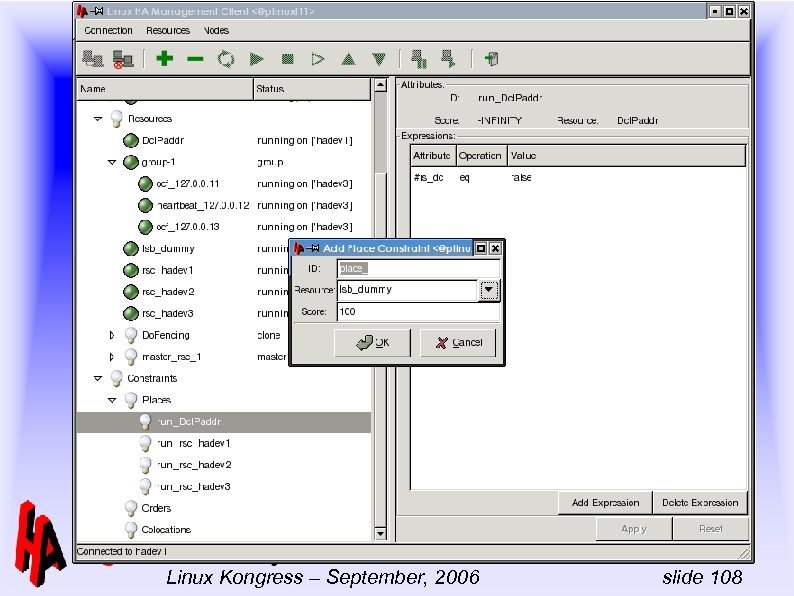Click the Delete Expression button
The image size is (794, 596).
pyautogui.click(x=700, y=503)
